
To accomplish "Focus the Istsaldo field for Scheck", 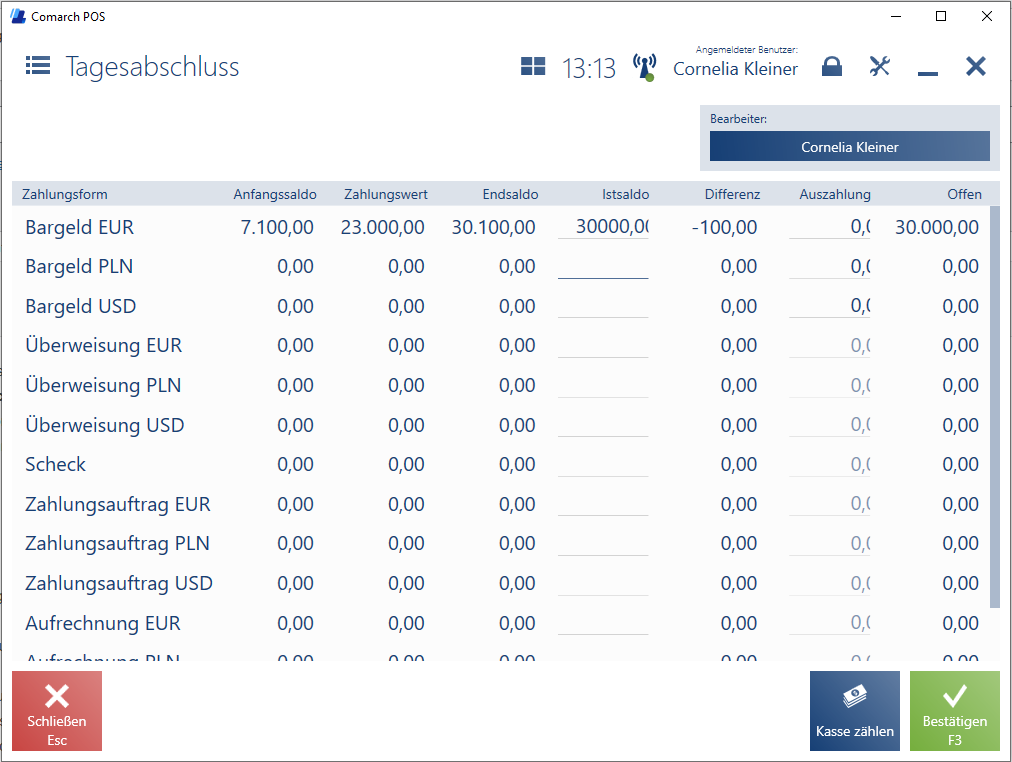I will click(603, 465).
